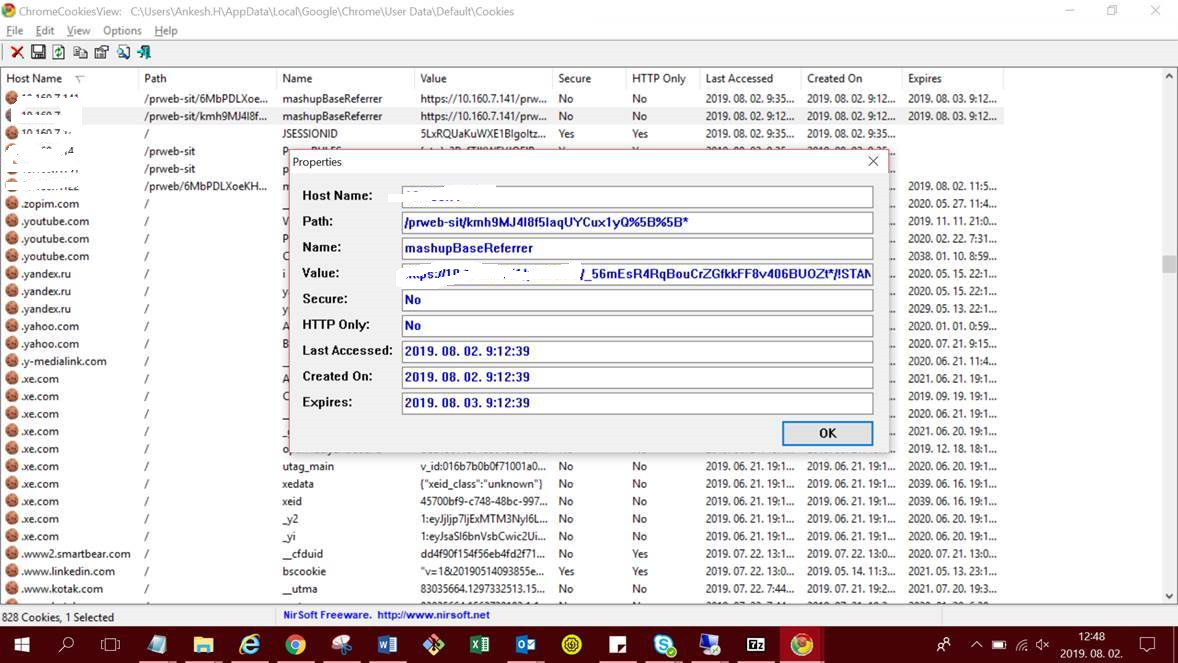
Task: Click the xeid cookie name cell
Action: click(x=292, y=501)
